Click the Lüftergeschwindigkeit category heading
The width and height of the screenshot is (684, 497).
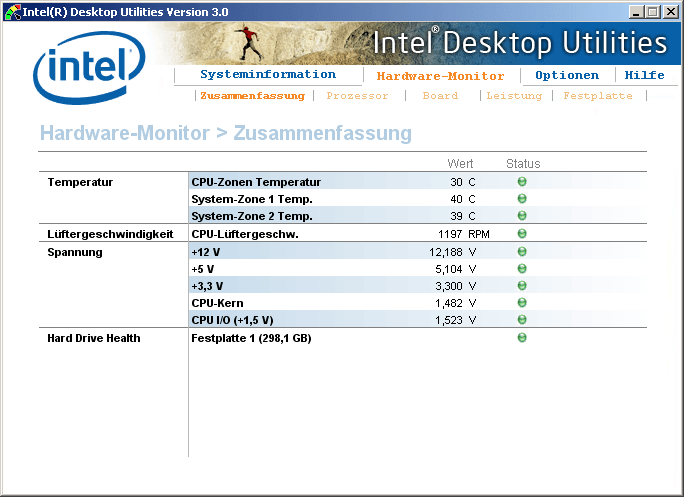point(110,234)
